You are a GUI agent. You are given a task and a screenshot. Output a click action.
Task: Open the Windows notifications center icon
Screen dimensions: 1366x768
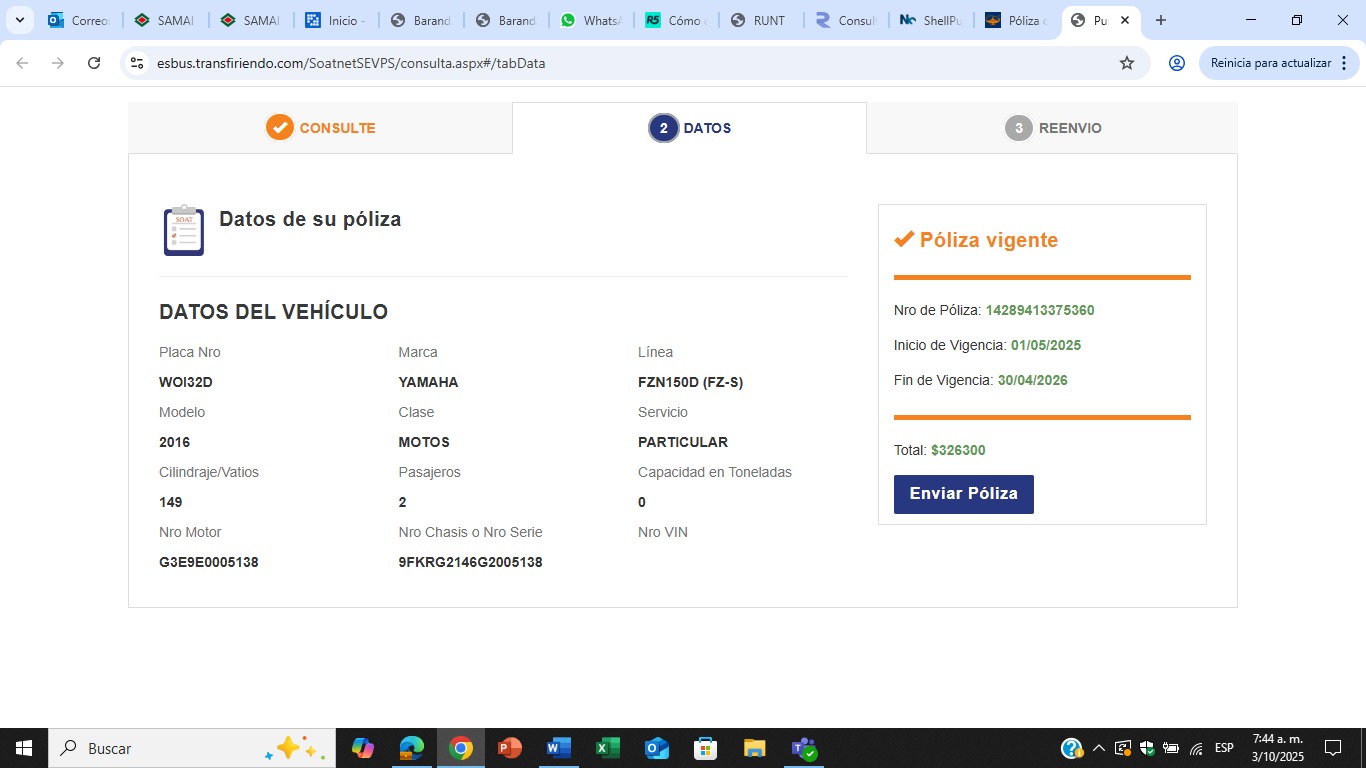coord(1333,748)
